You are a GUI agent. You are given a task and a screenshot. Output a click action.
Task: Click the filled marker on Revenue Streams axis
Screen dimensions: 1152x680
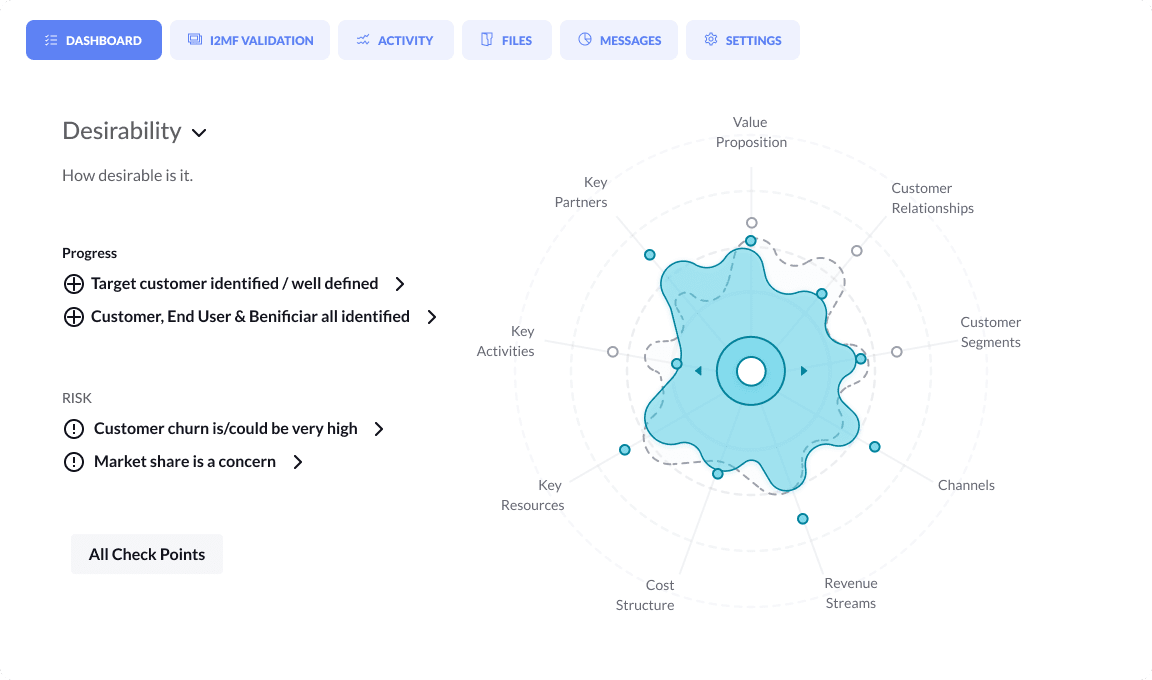[803, 519]
